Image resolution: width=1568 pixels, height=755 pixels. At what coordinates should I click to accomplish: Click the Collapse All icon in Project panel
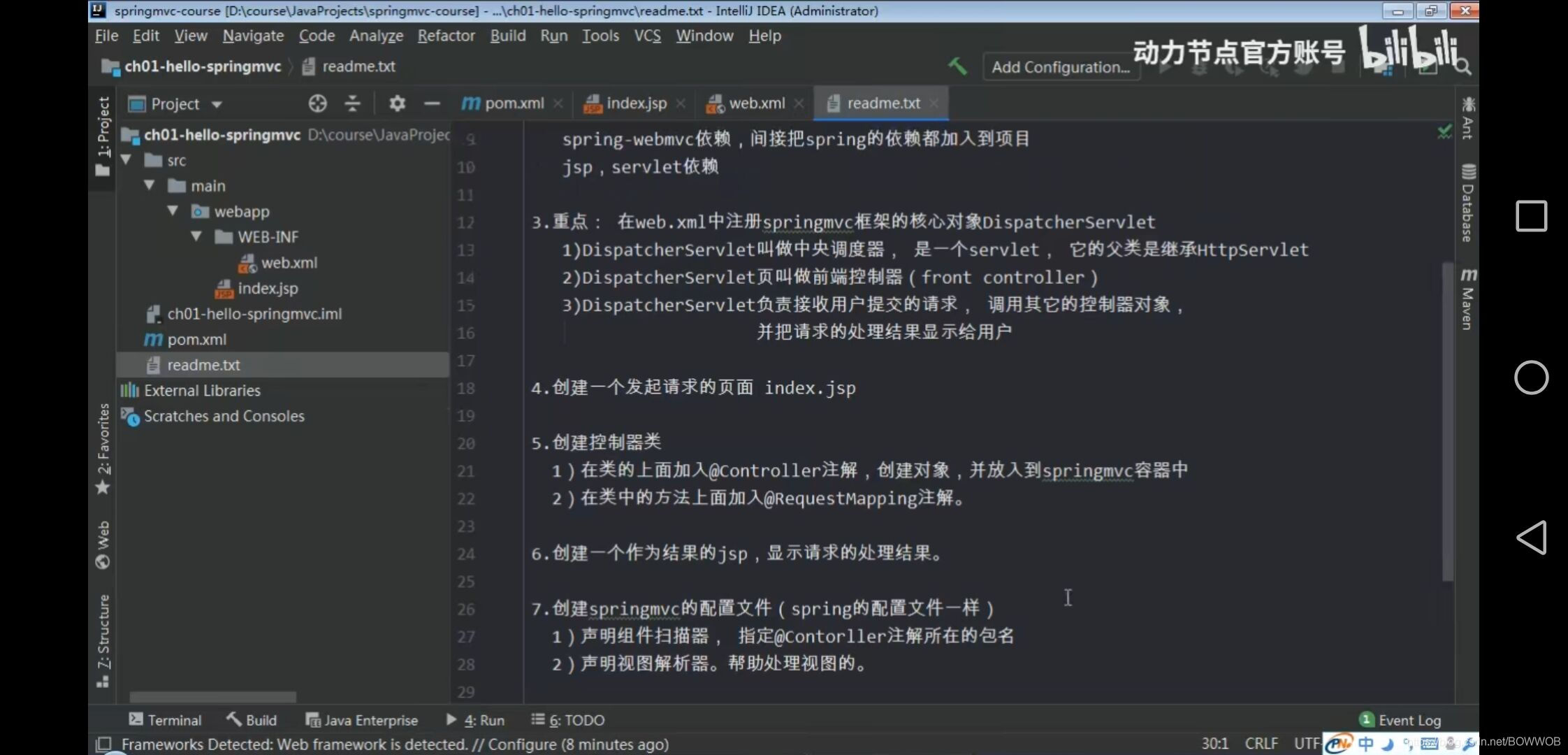353,103
